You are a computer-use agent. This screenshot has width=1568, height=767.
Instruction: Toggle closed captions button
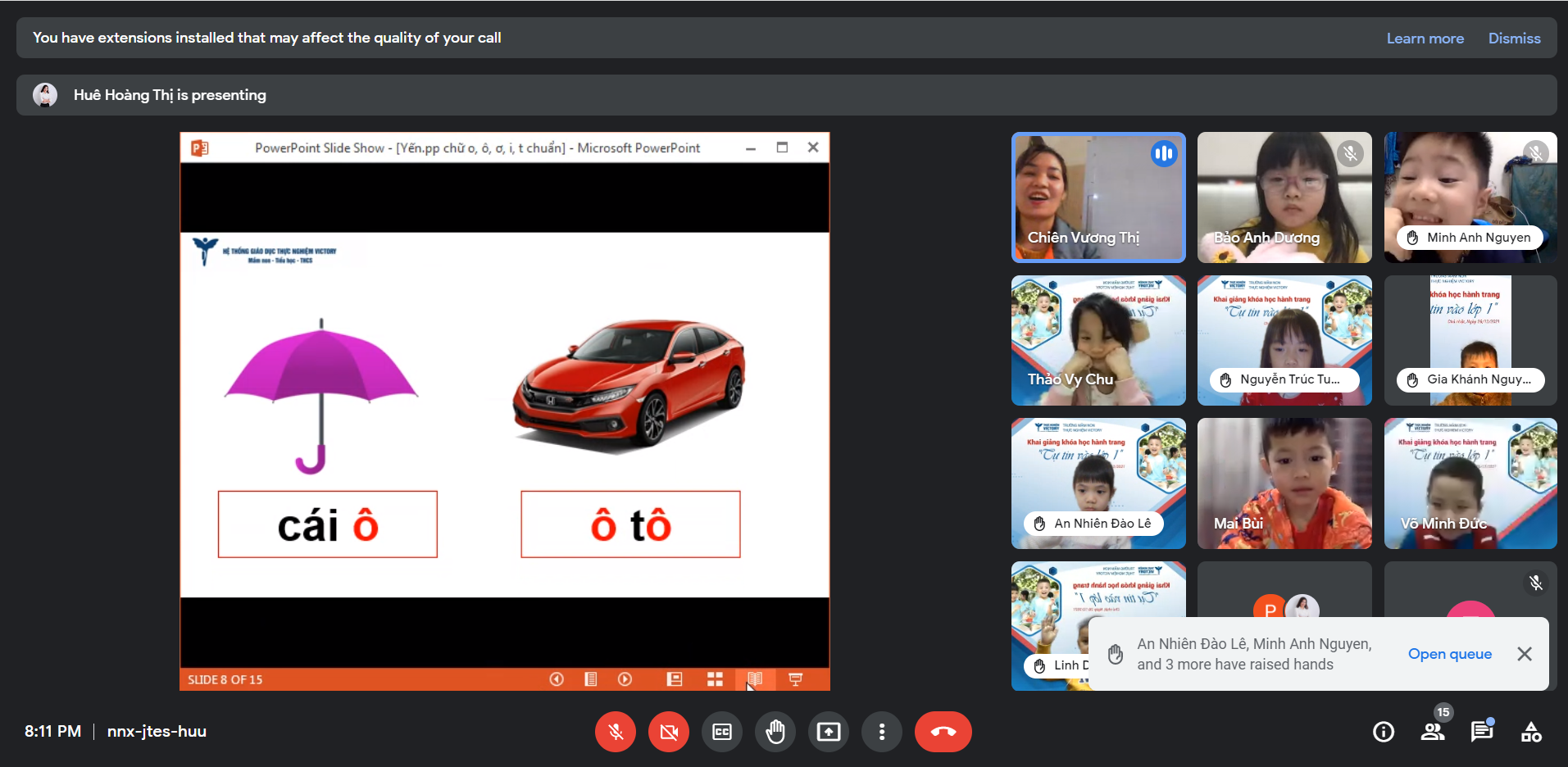722,732
